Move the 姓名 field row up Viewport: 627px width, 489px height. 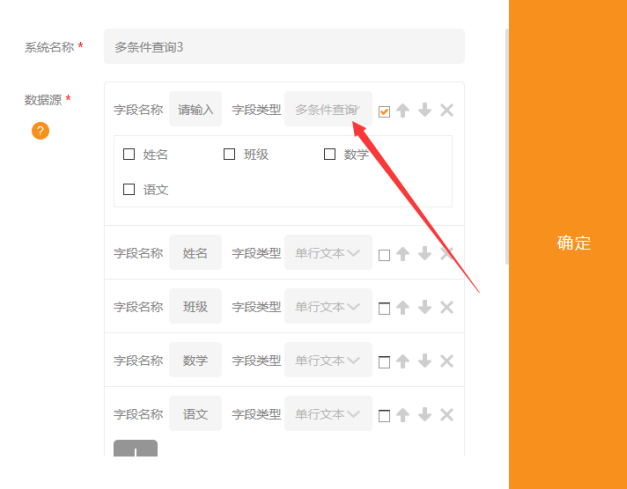point(403,254)
